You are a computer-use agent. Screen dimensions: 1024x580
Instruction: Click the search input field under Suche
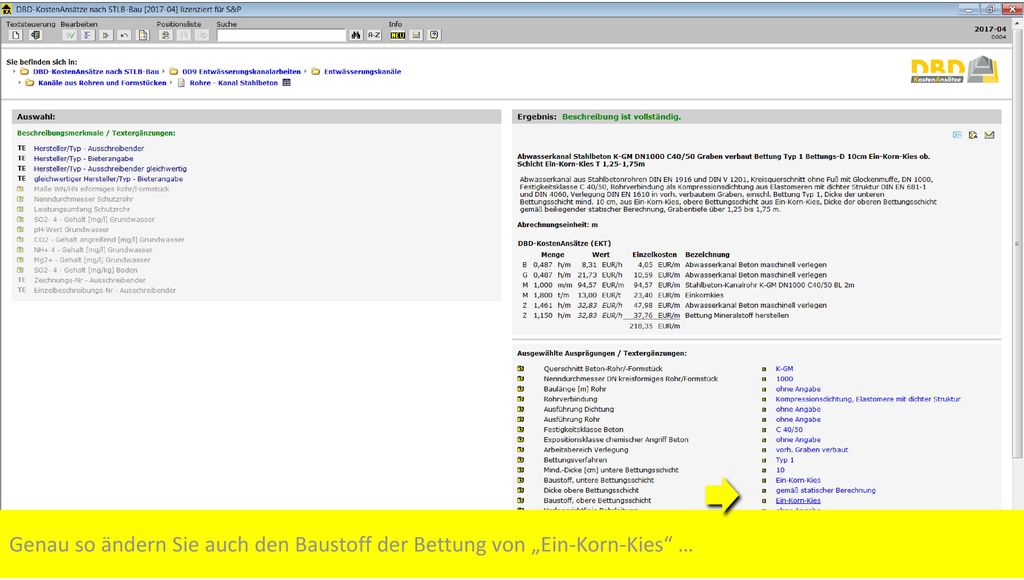pyautogui.click(x=281, y=35)
